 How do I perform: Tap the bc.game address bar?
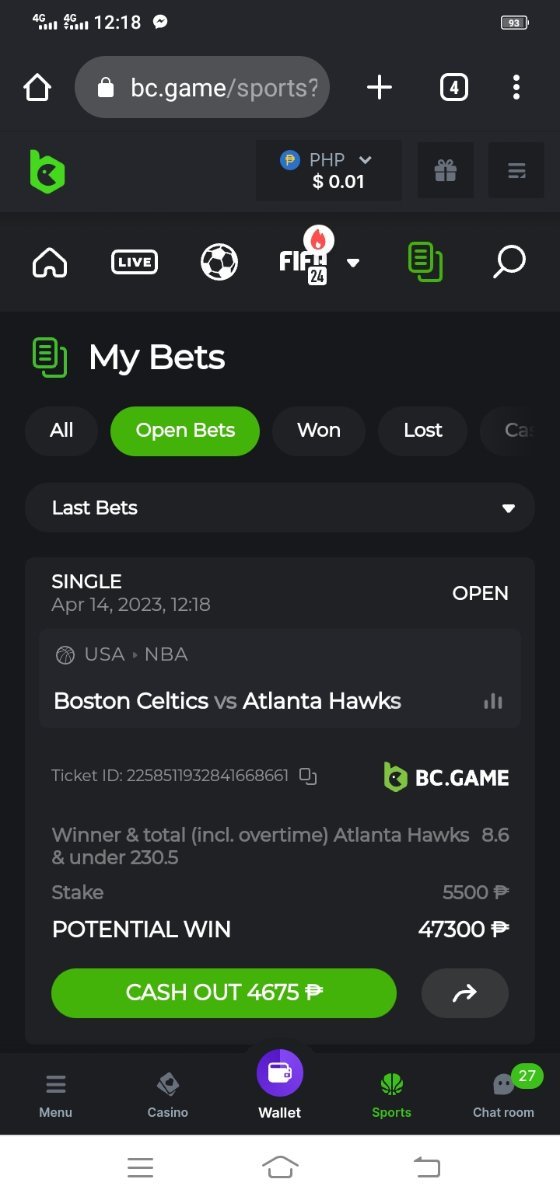coord(202,88)
